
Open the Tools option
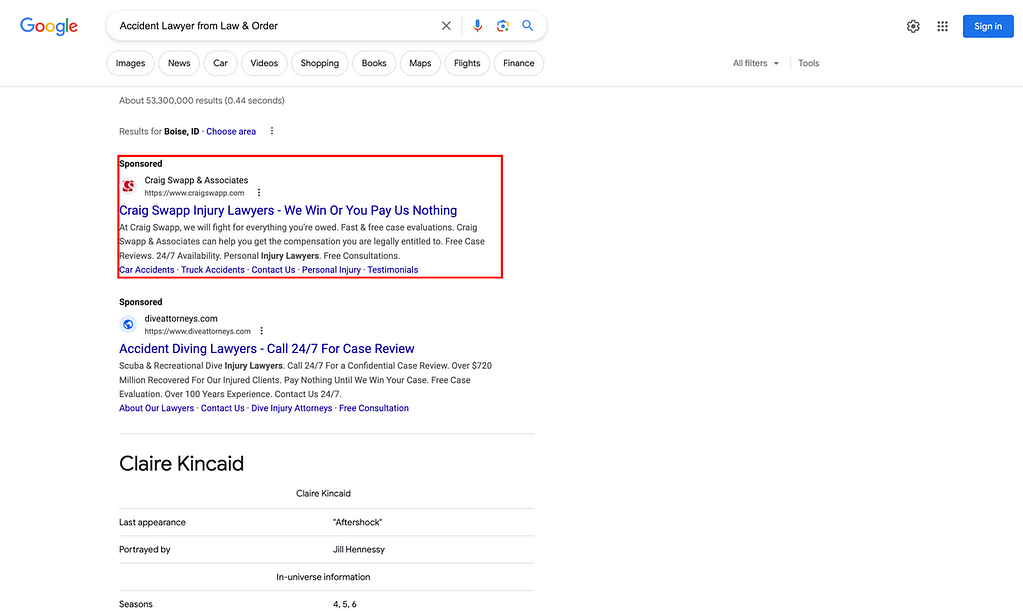808,63
